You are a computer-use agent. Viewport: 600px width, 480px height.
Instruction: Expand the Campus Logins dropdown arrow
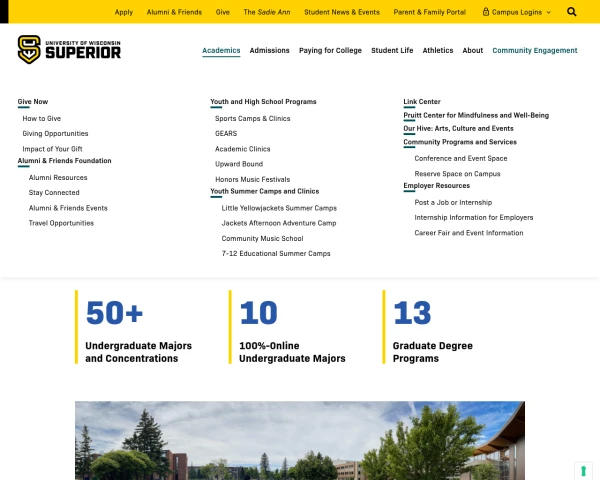click(549, 12)
